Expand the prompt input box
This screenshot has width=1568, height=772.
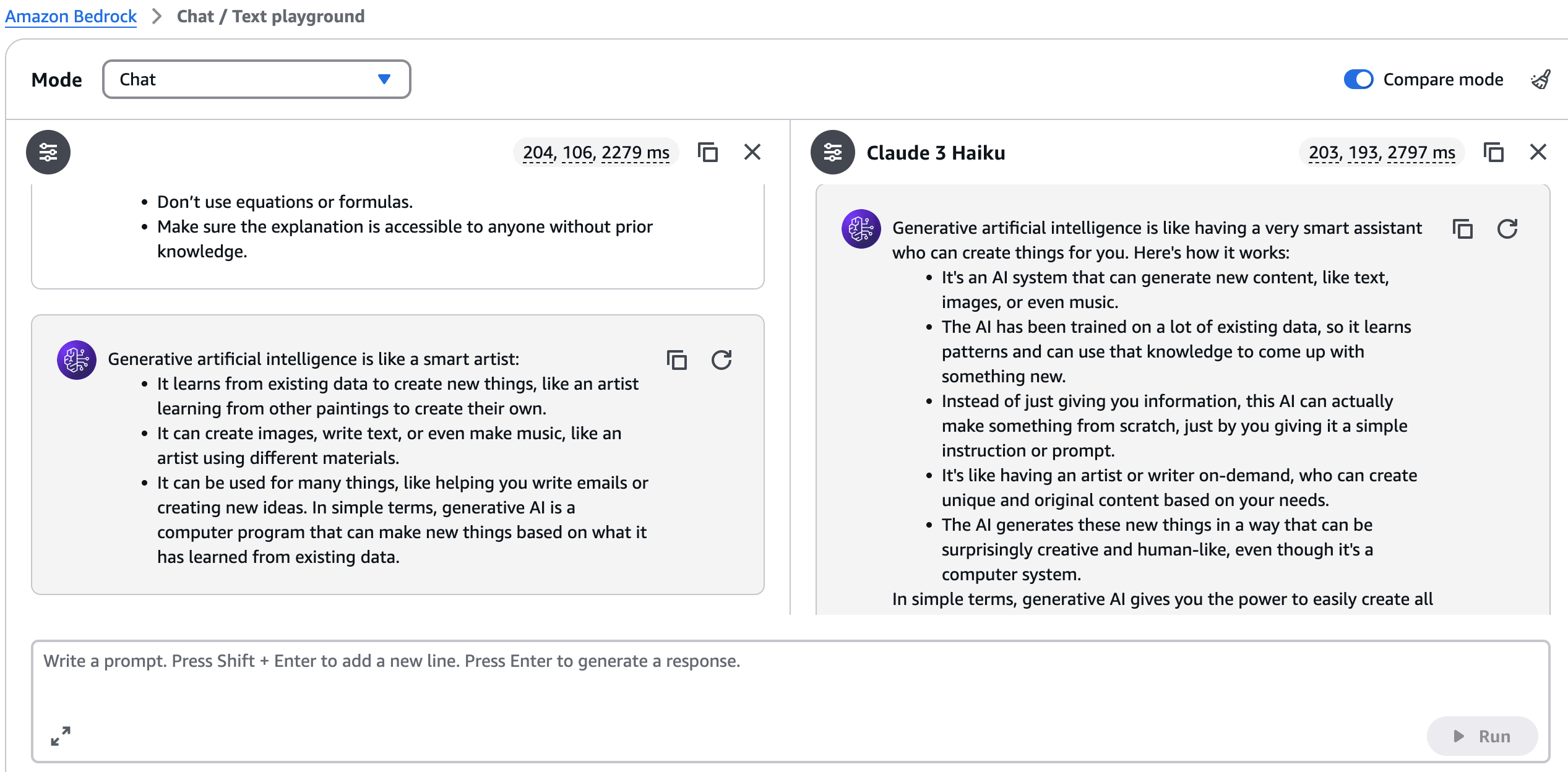(x=61, y=736)
